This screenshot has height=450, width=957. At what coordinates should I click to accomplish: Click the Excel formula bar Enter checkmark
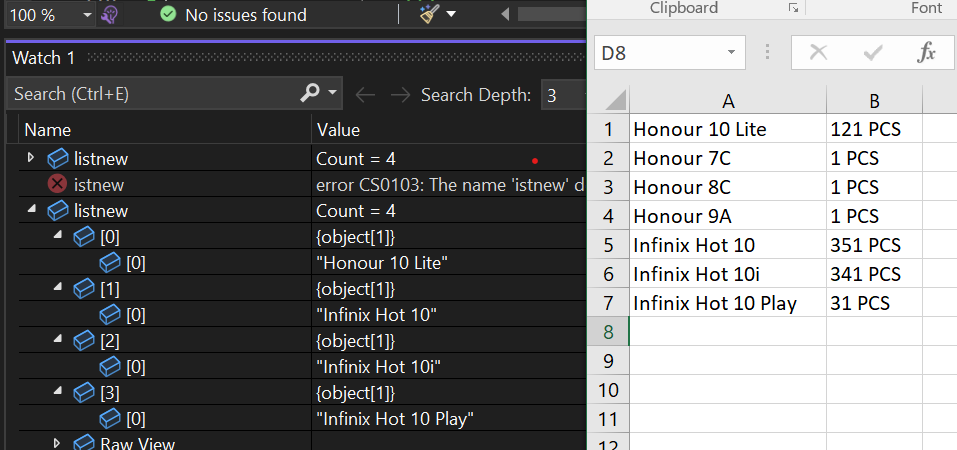click(873, 53)
